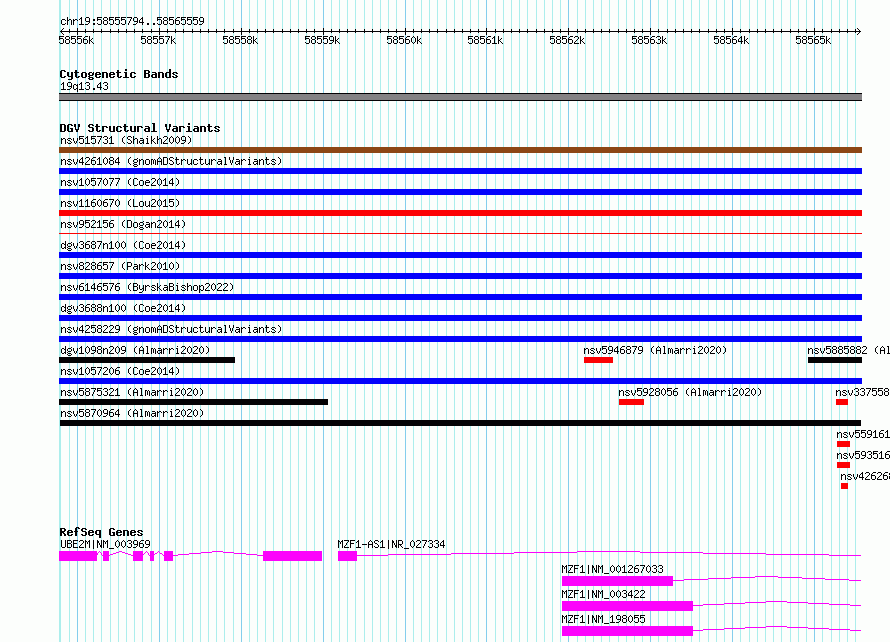Click the blue nsv828657 variant bar

pyautogui.click(x=460, y=276)
